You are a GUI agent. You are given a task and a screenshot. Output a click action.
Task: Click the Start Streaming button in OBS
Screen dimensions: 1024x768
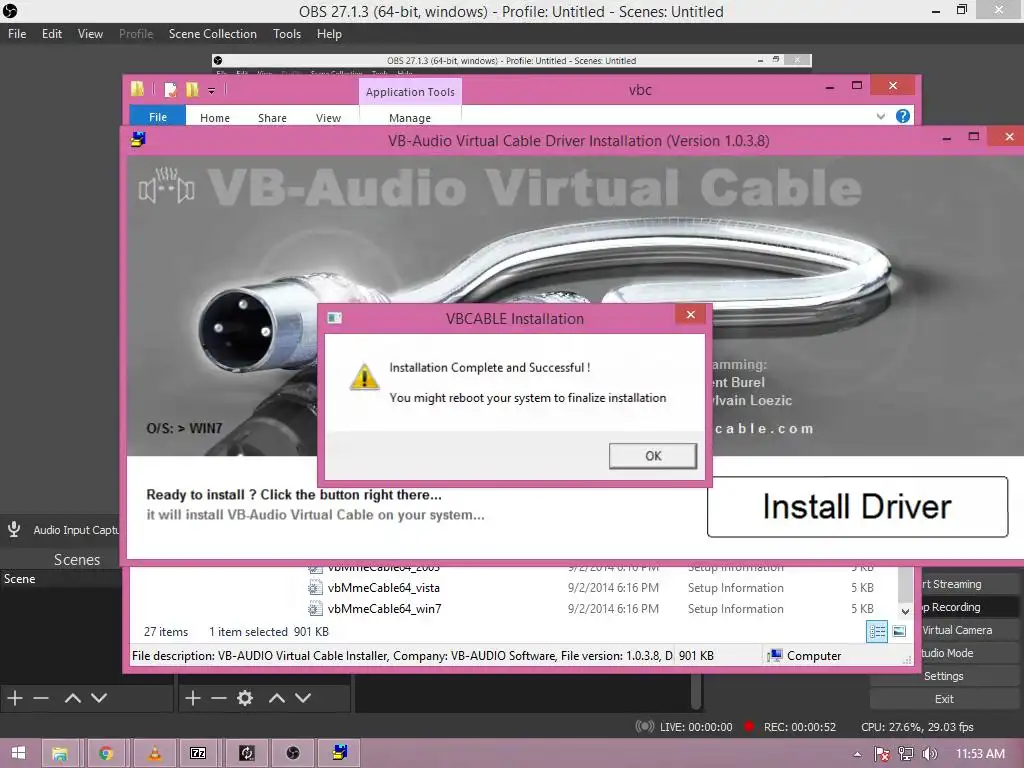[968, 584]
